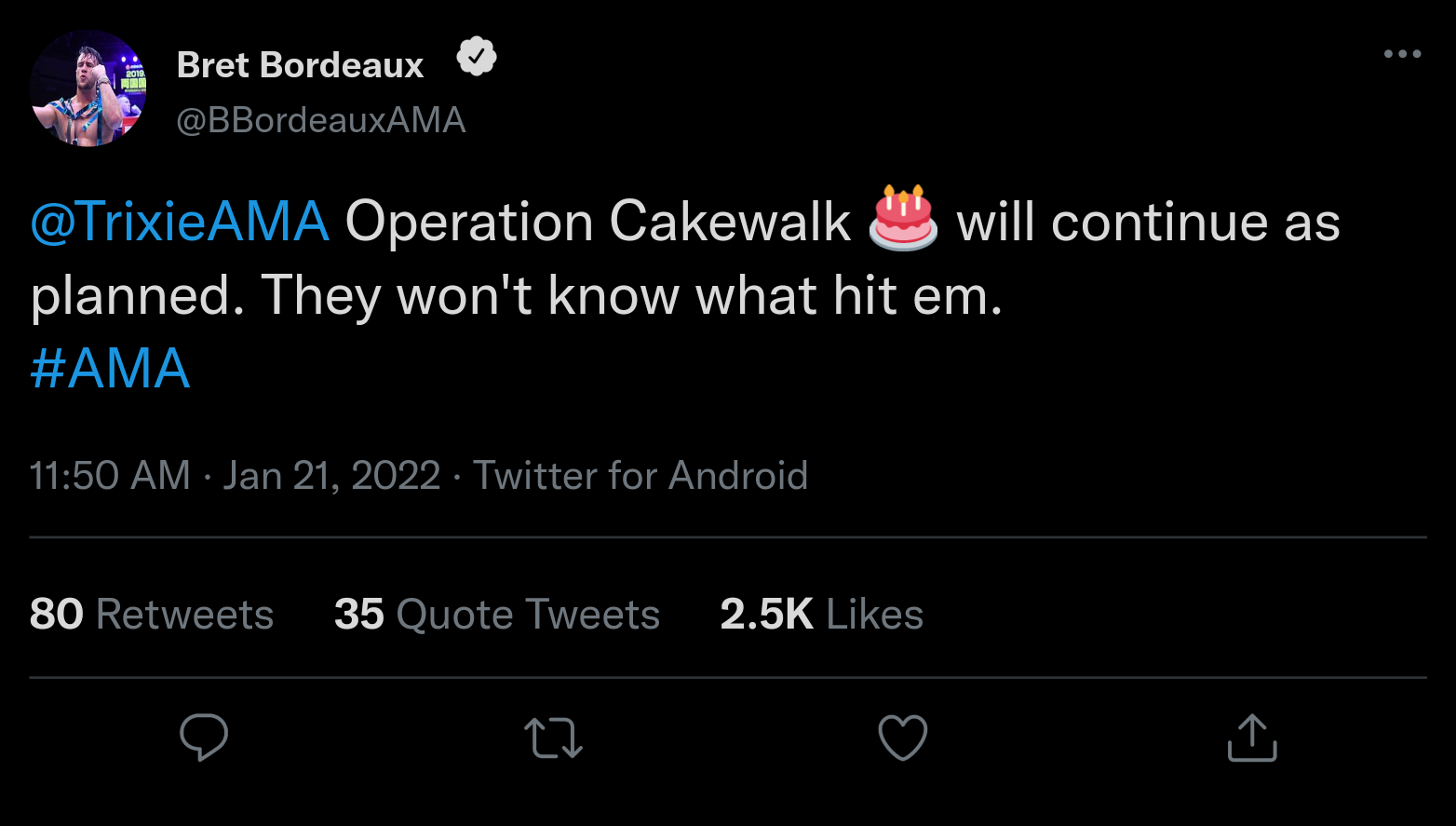
Task: Open Bret Bordeaux's profile picture
Action: 88,88
